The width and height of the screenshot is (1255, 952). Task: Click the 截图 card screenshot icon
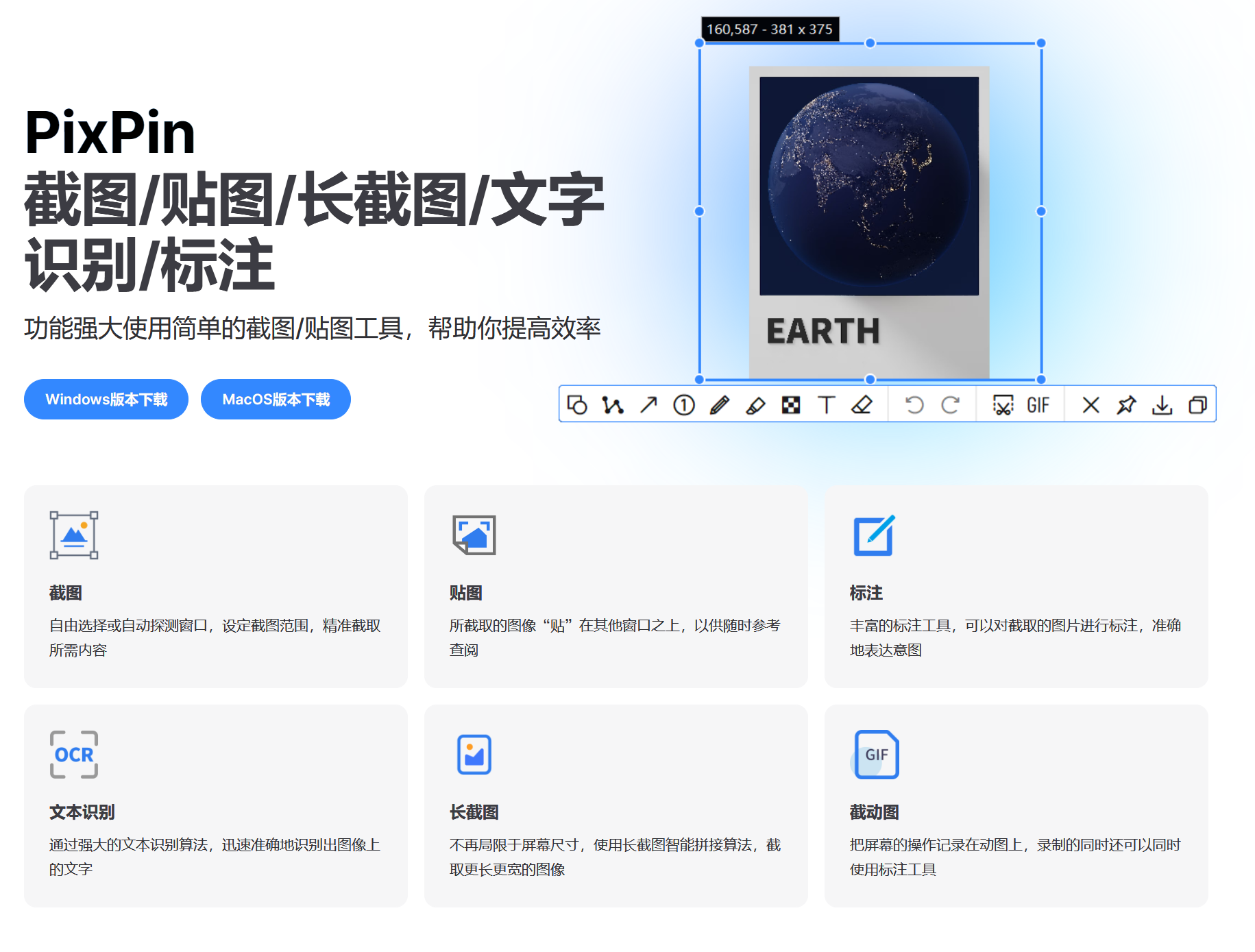[74, 535]
